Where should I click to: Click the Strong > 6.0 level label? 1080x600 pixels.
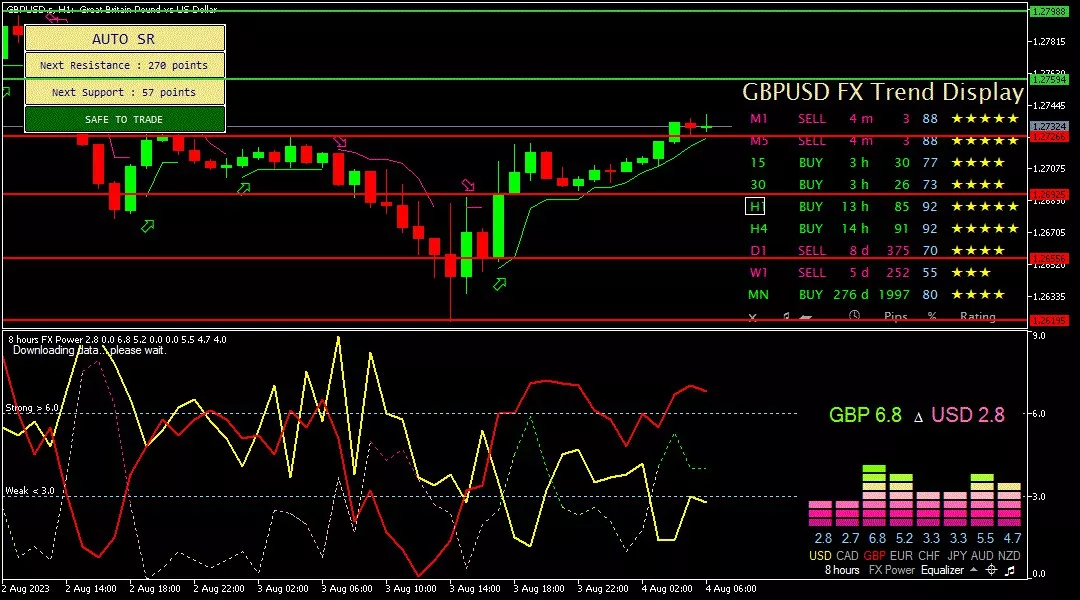(32, 408)
